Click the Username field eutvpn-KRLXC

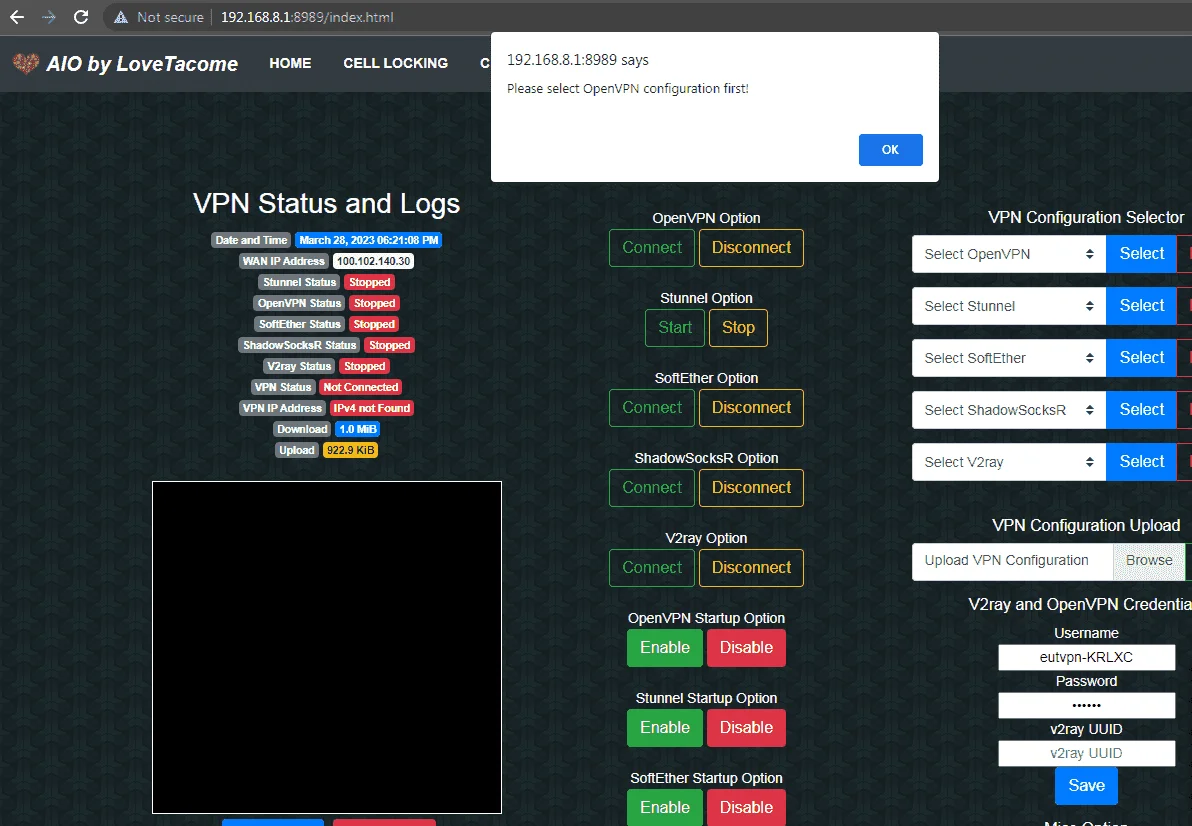point(1086,657)
